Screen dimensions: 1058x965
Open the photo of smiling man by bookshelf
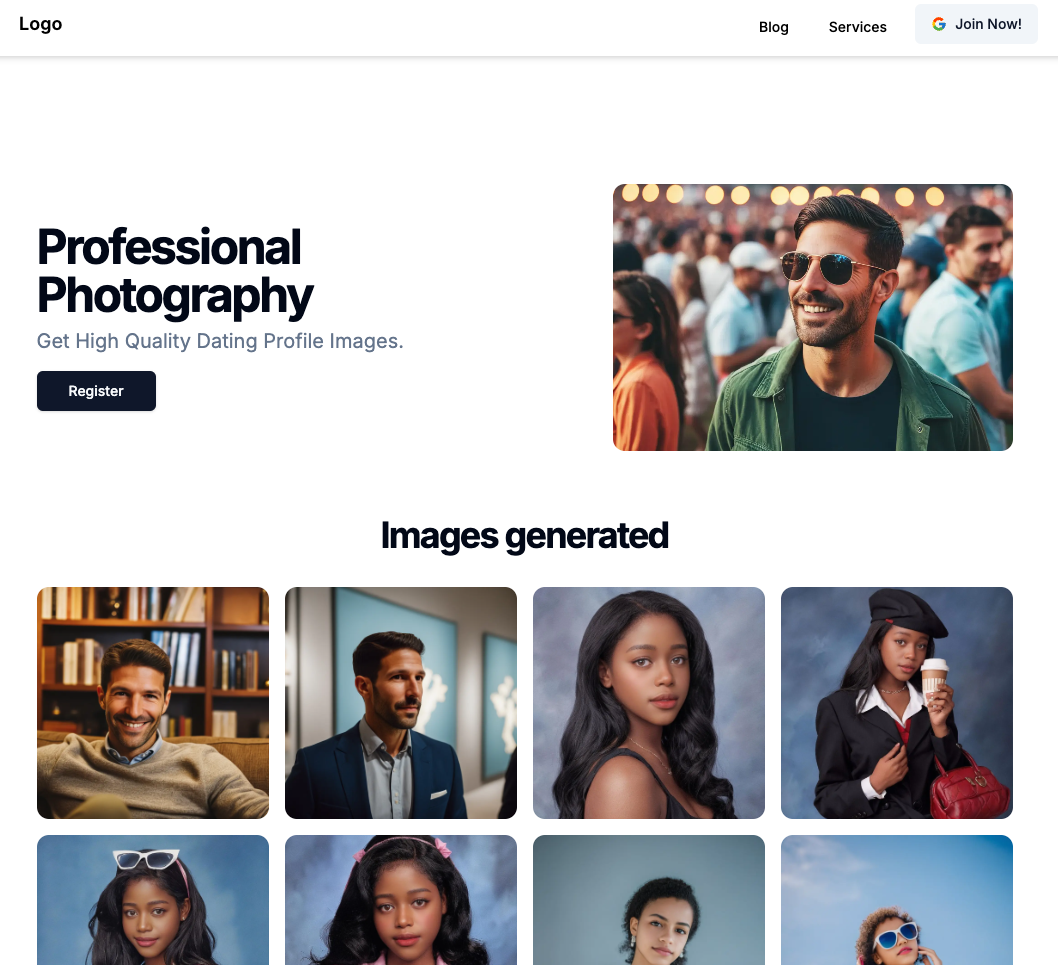153,703
